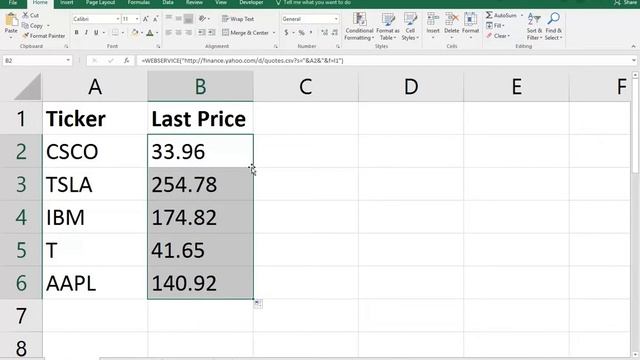Toggle Bold formatting
Viewport: 640px width, 360px height.
click(76, 33)
